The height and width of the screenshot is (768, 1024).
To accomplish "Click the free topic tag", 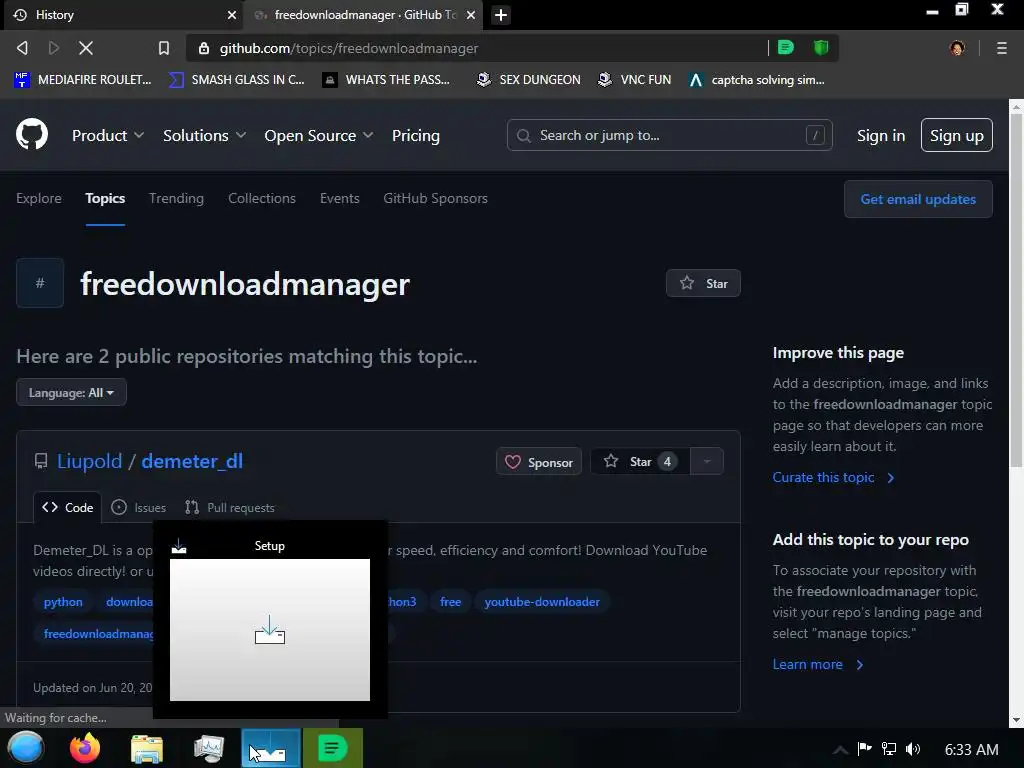I will pos(451,601).
